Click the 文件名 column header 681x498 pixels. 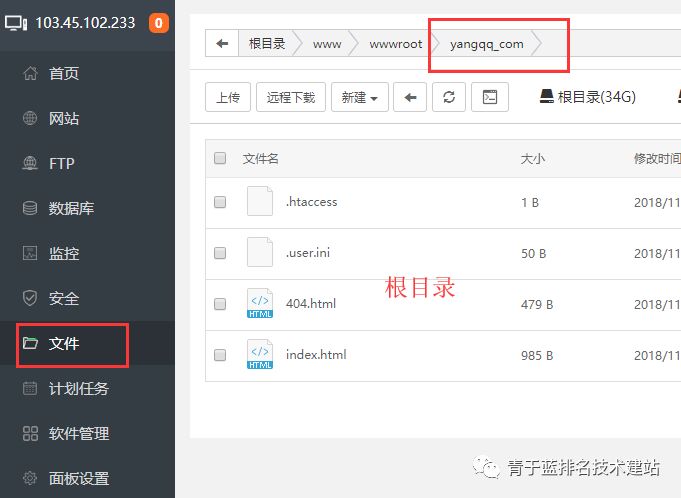pyautogui.click(x=261, y=158)
